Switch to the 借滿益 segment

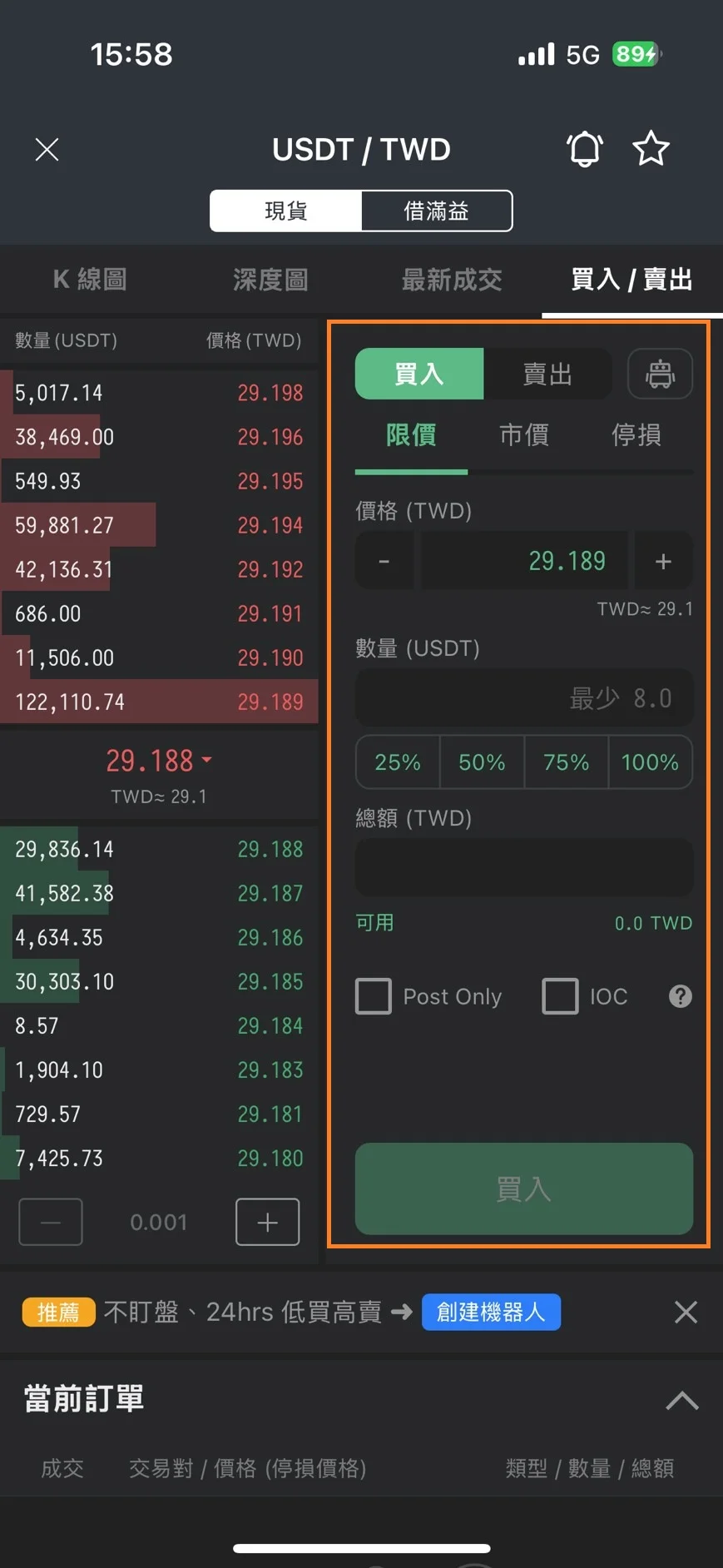pos(437,211)
